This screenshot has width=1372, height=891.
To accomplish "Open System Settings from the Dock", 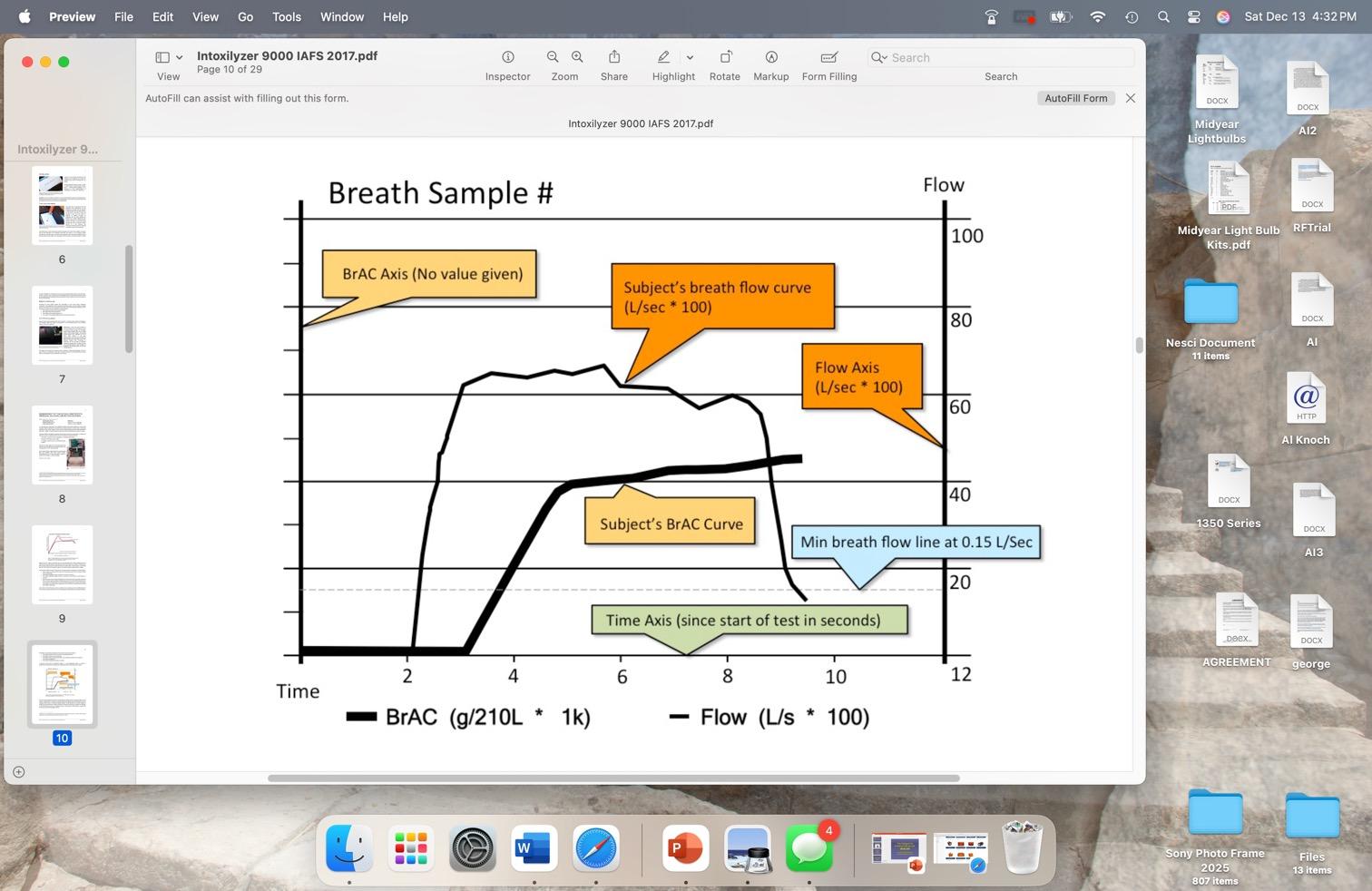I will tap(473, 848).
